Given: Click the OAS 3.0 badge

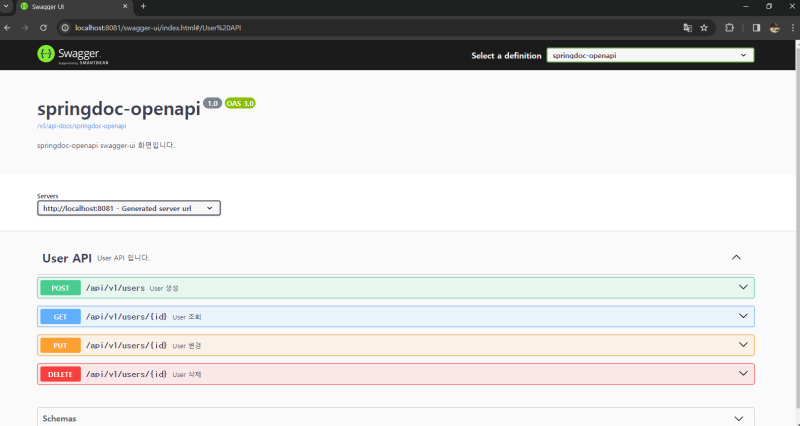Looking at the screenshot, I should point(240,104).
